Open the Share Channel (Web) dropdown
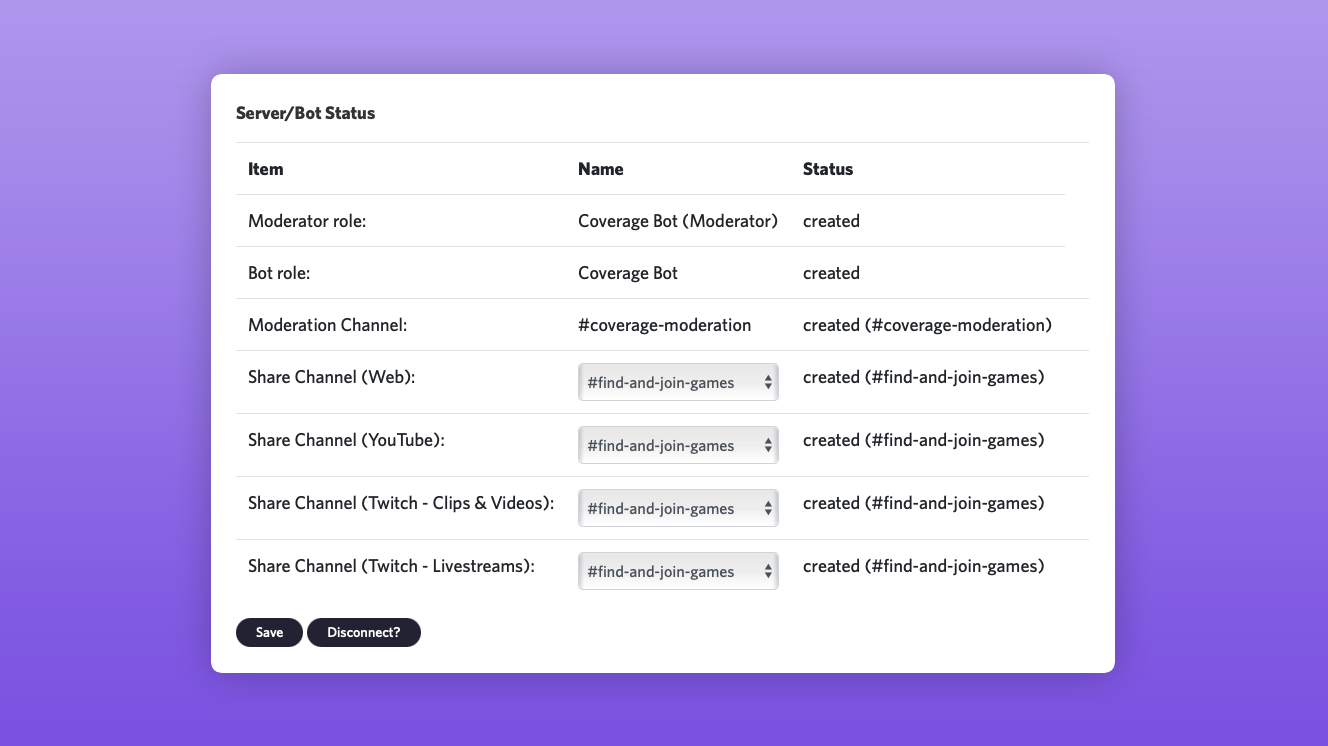The width and height of the screenshot is (1328, 746). (678, 382)
